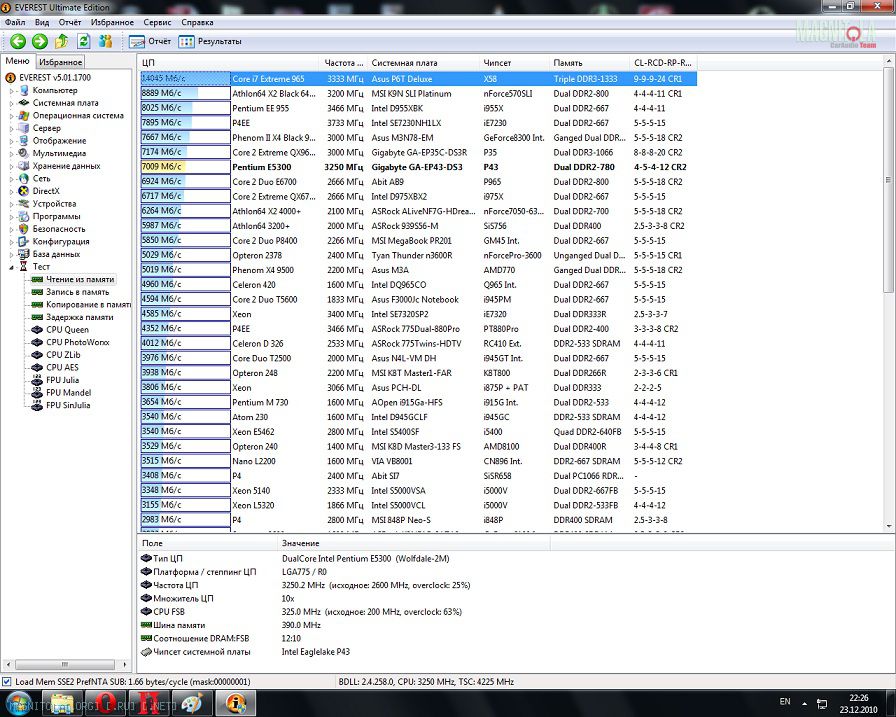This screenshot has height=717, width=896.
Task: Switch to the Меню tab
Action: (17, 61)
